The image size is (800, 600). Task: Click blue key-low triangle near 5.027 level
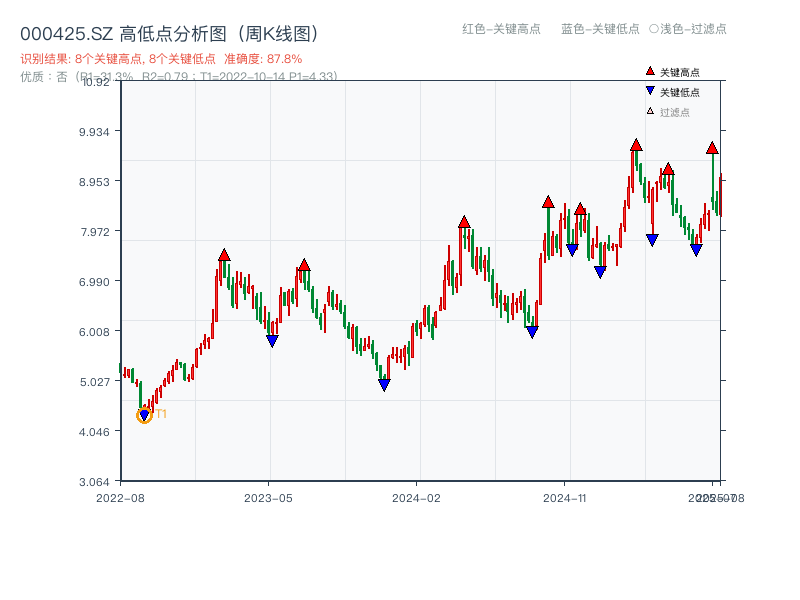(x=384, y=385)
